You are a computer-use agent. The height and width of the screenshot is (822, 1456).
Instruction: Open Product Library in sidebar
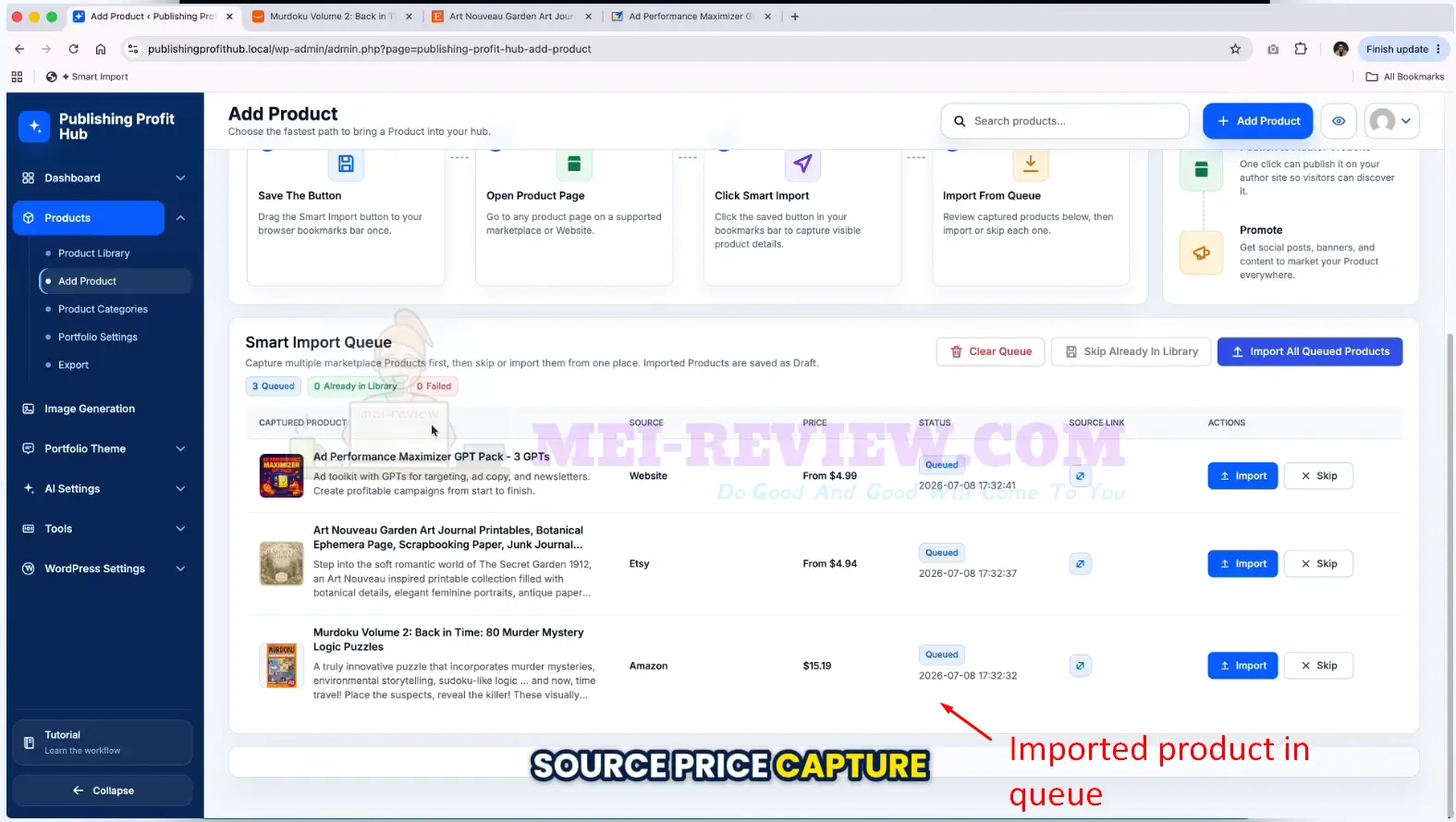coord(93,253)
